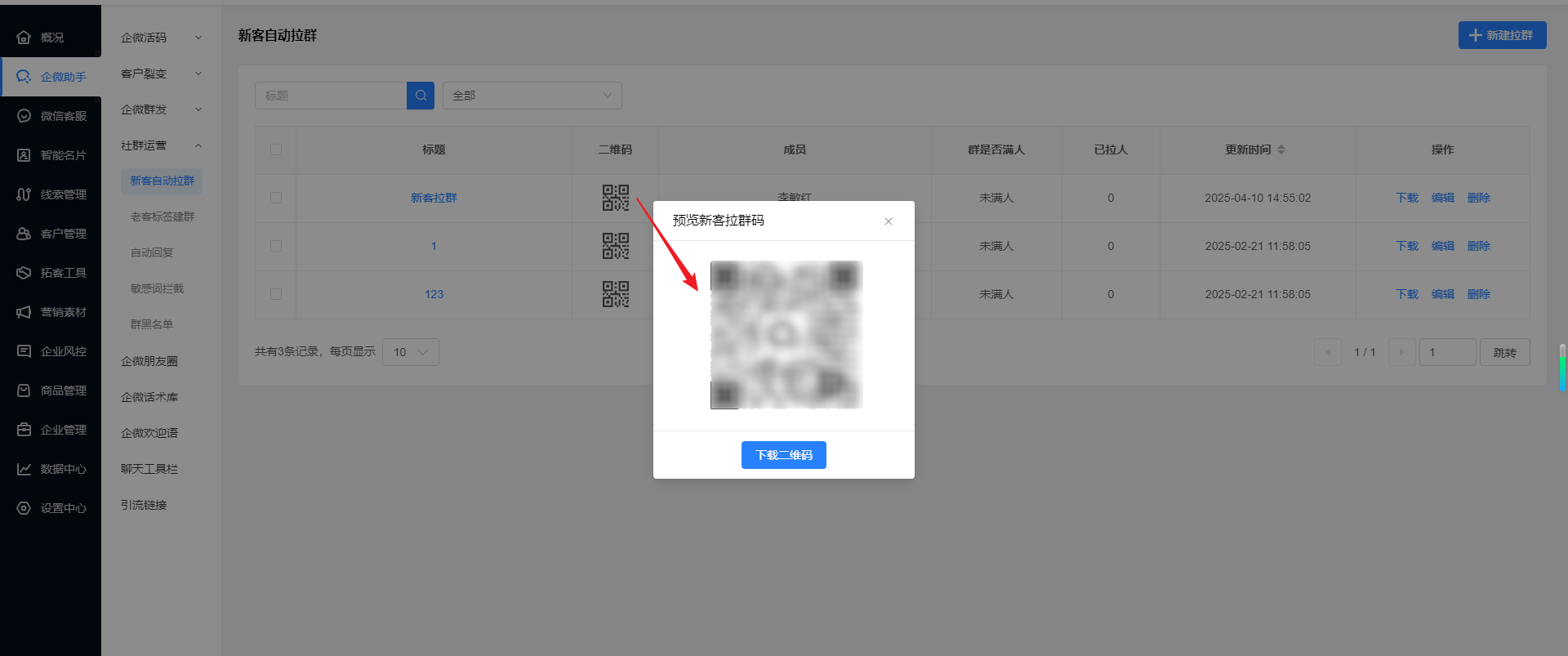Collapse the 社群运营 submenu
The image size is (1568, 656).
click(161, 145)
